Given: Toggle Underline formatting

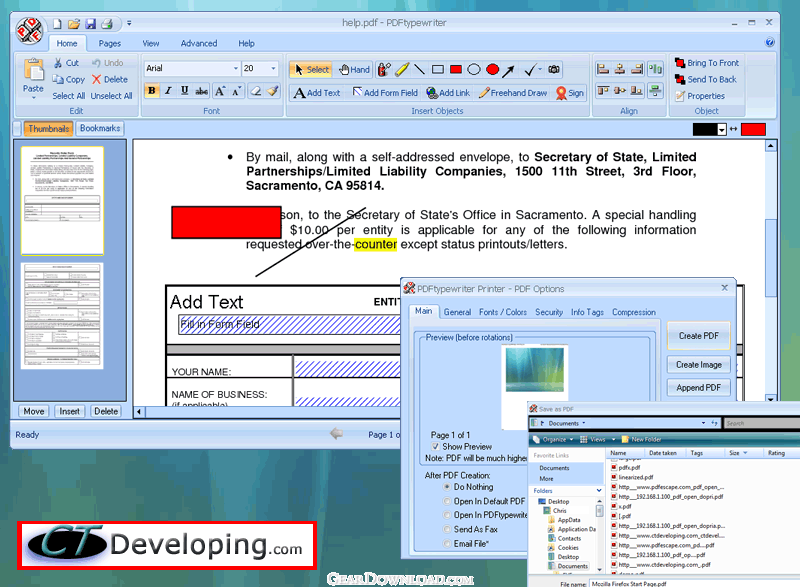Looking at the screenshot, I should pos(185,91).
